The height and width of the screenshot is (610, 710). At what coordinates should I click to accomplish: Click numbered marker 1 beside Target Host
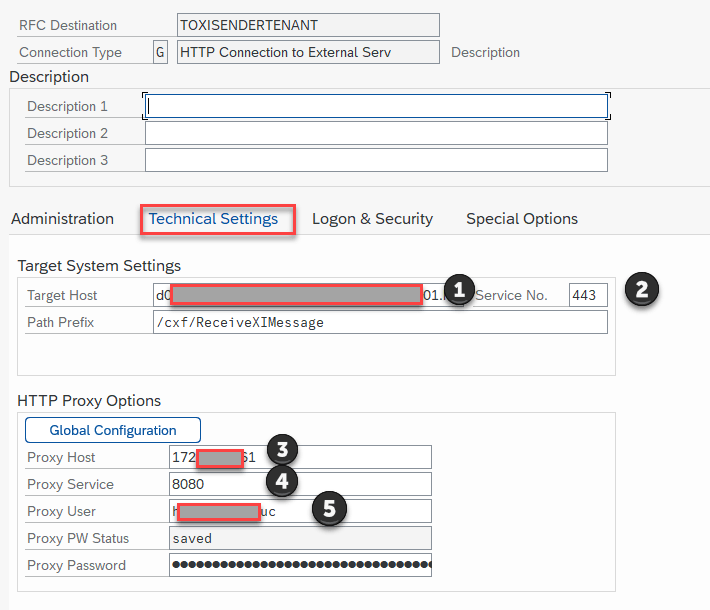tap(458, 290)
